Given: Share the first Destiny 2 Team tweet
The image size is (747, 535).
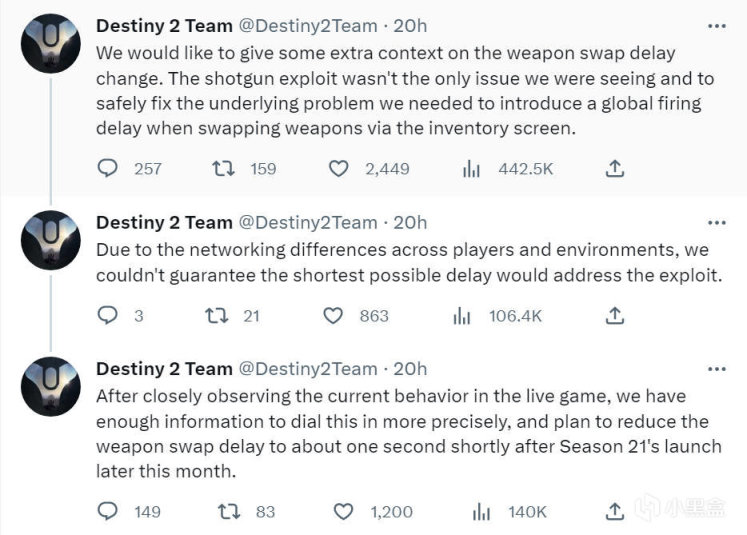Looking at the screenshot, I should [616, 169].
